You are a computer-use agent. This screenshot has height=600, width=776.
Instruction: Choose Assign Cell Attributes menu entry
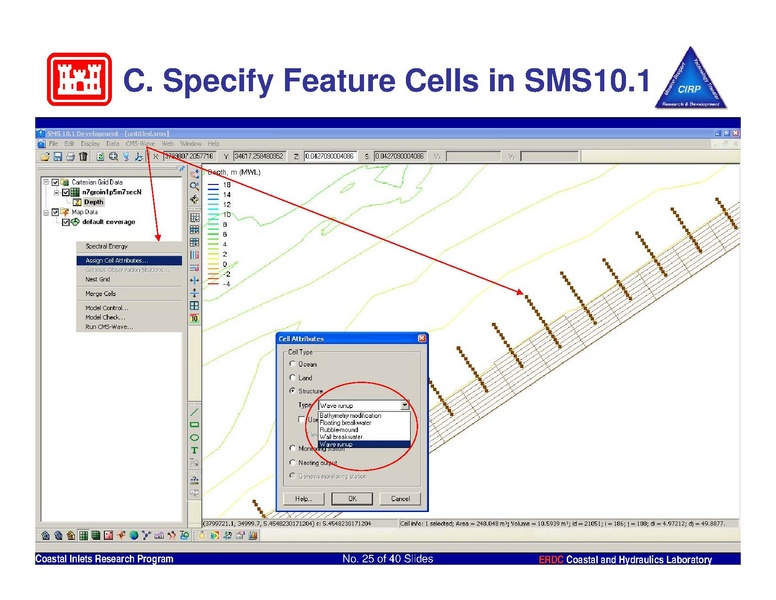tap(129, 260)
